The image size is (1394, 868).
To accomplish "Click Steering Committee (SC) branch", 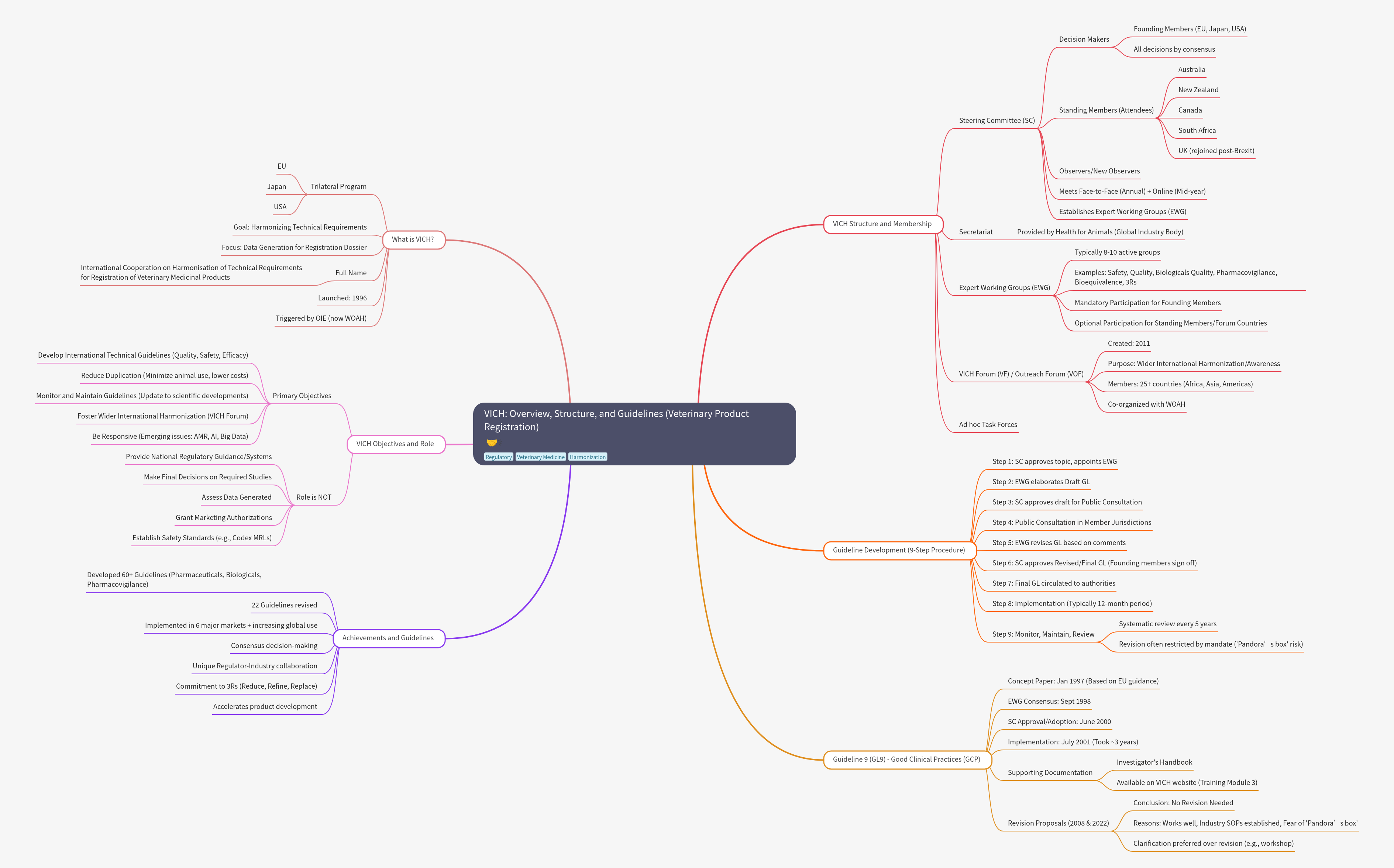I will click(x=997, y=121).
